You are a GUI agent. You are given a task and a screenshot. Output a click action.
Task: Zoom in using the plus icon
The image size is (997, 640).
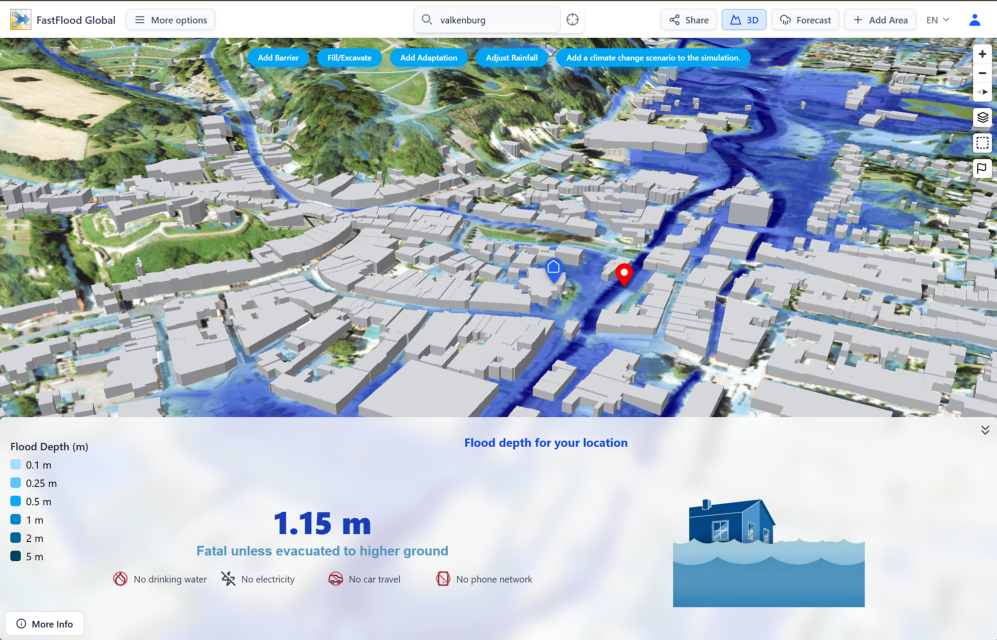(x=982, y=53)
